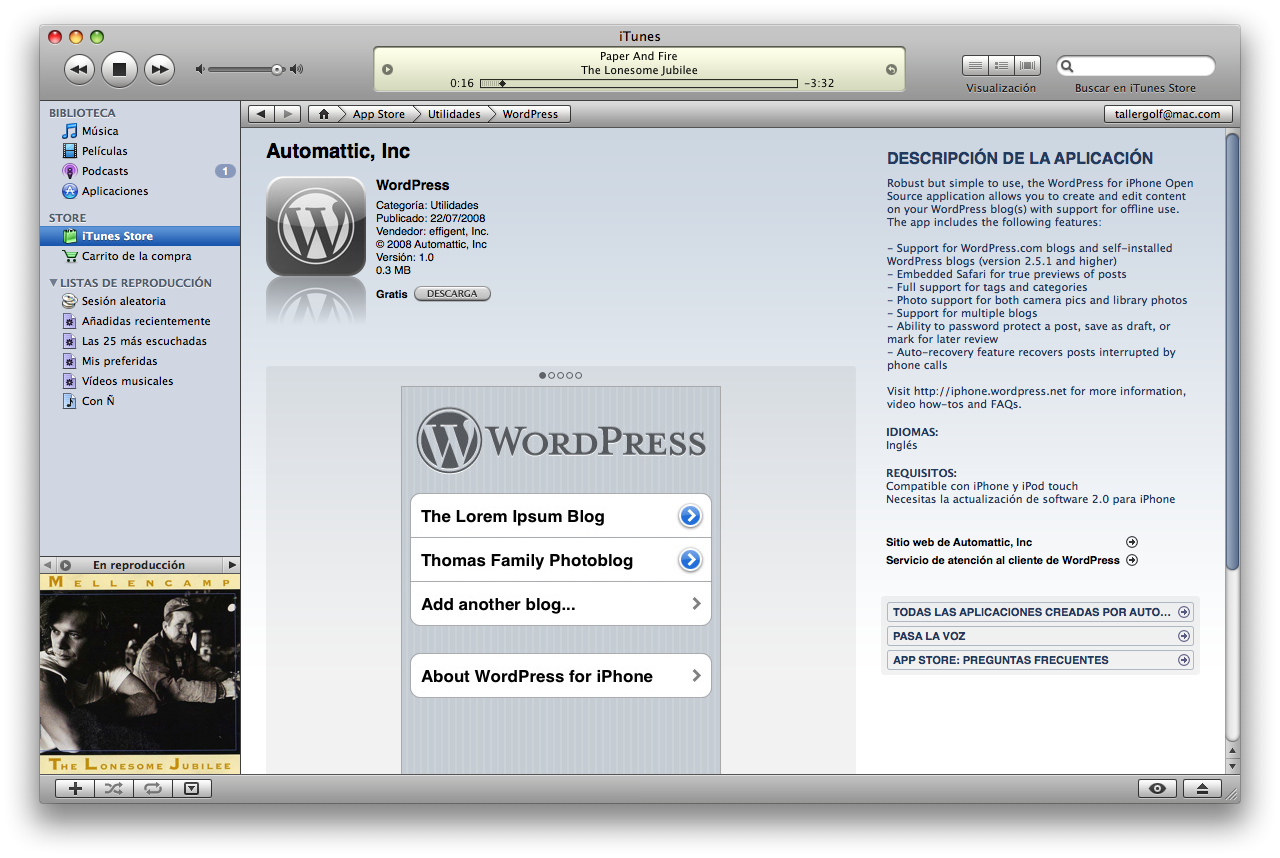Screen dimensions: 1280x858
Task: Collapse Listas de reproducción section
Action: (53, 283)
